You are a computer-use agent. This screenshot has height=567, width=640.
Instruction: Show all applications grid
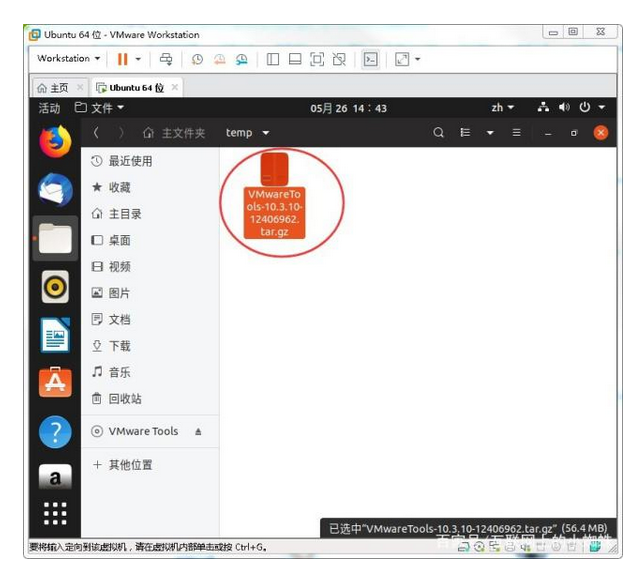click(x=55, y=513)
